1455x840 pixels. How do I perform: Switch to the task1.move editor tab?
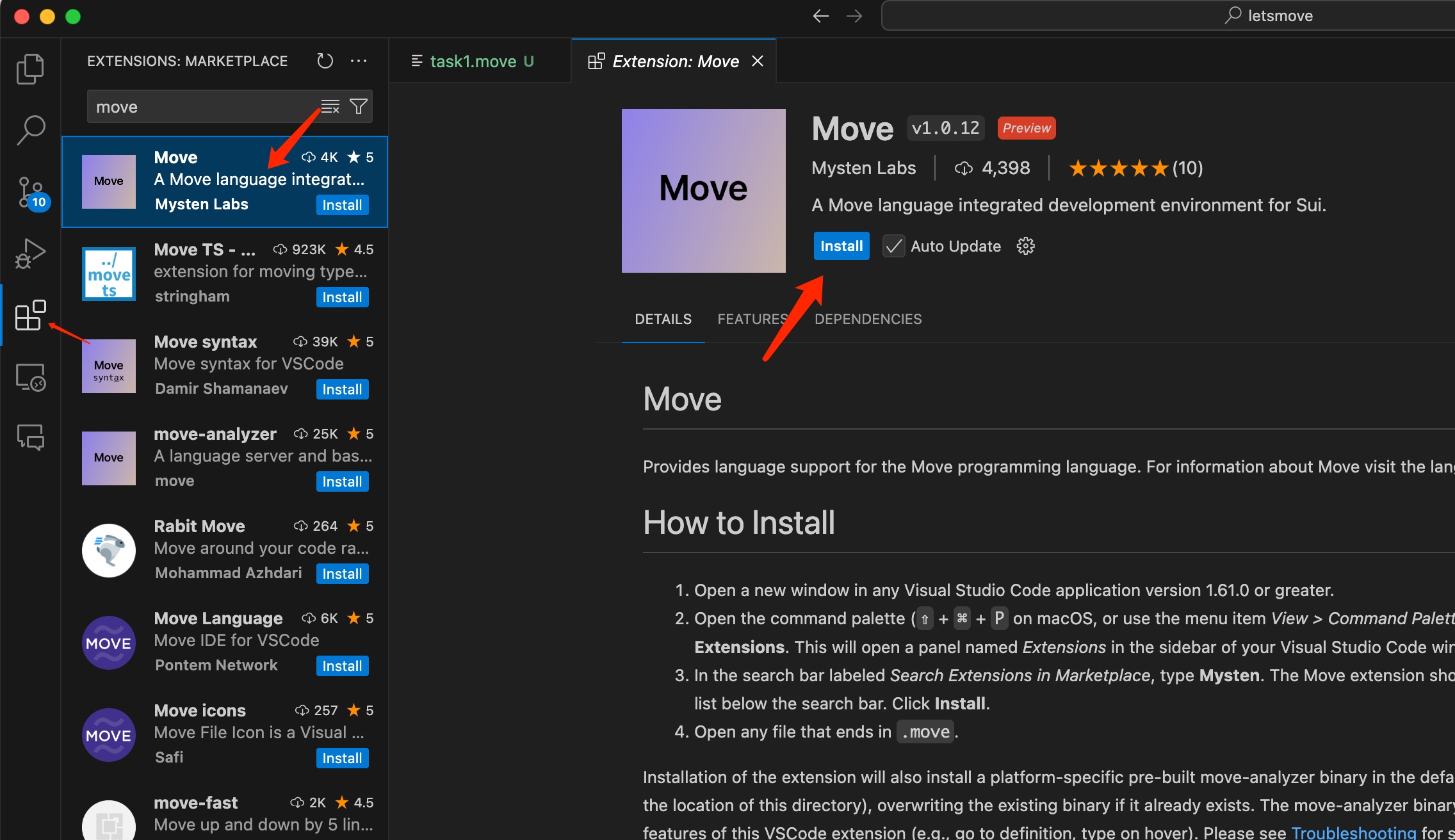480,61
